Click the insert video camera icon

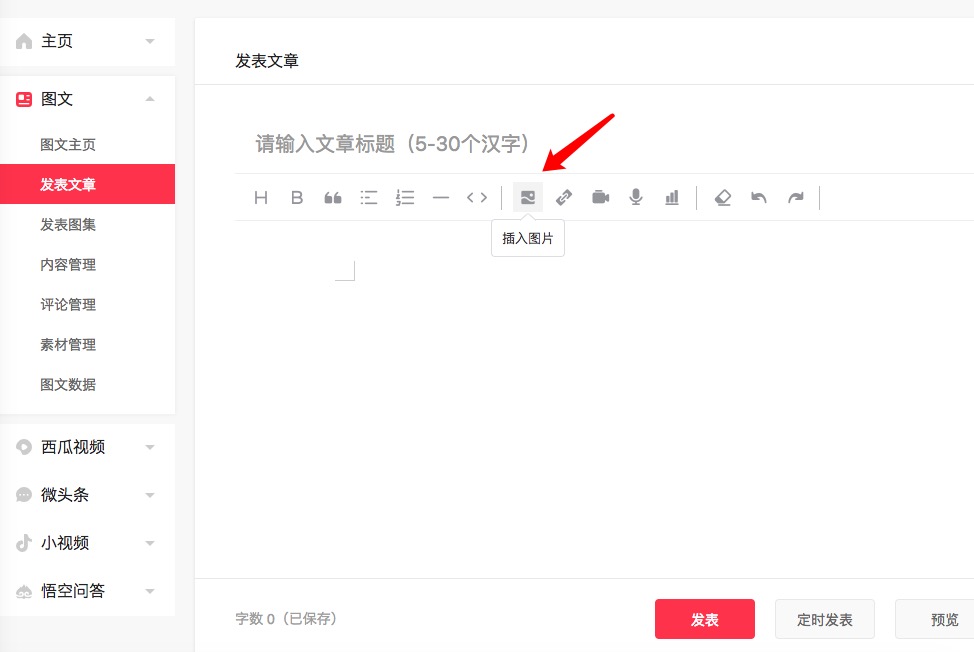[x=599, y=197]
